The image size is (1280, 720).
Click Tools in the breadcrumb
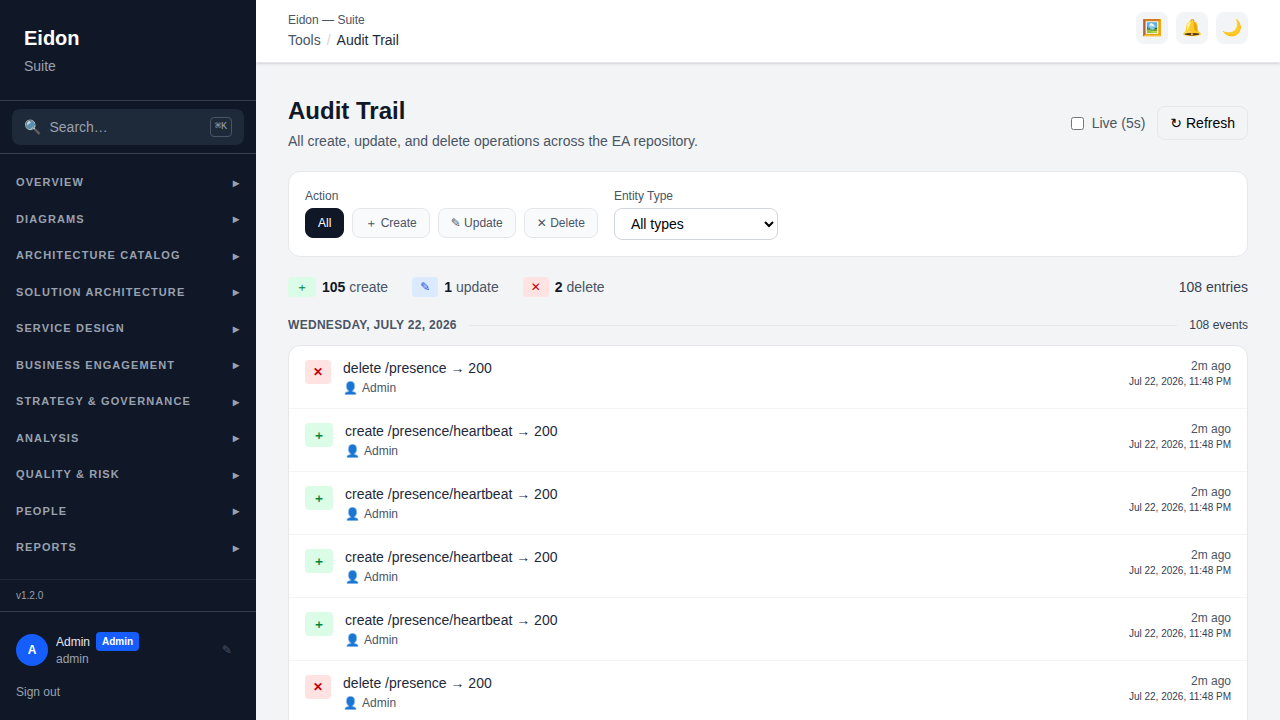pyautogui.click(x=304, y=40)
